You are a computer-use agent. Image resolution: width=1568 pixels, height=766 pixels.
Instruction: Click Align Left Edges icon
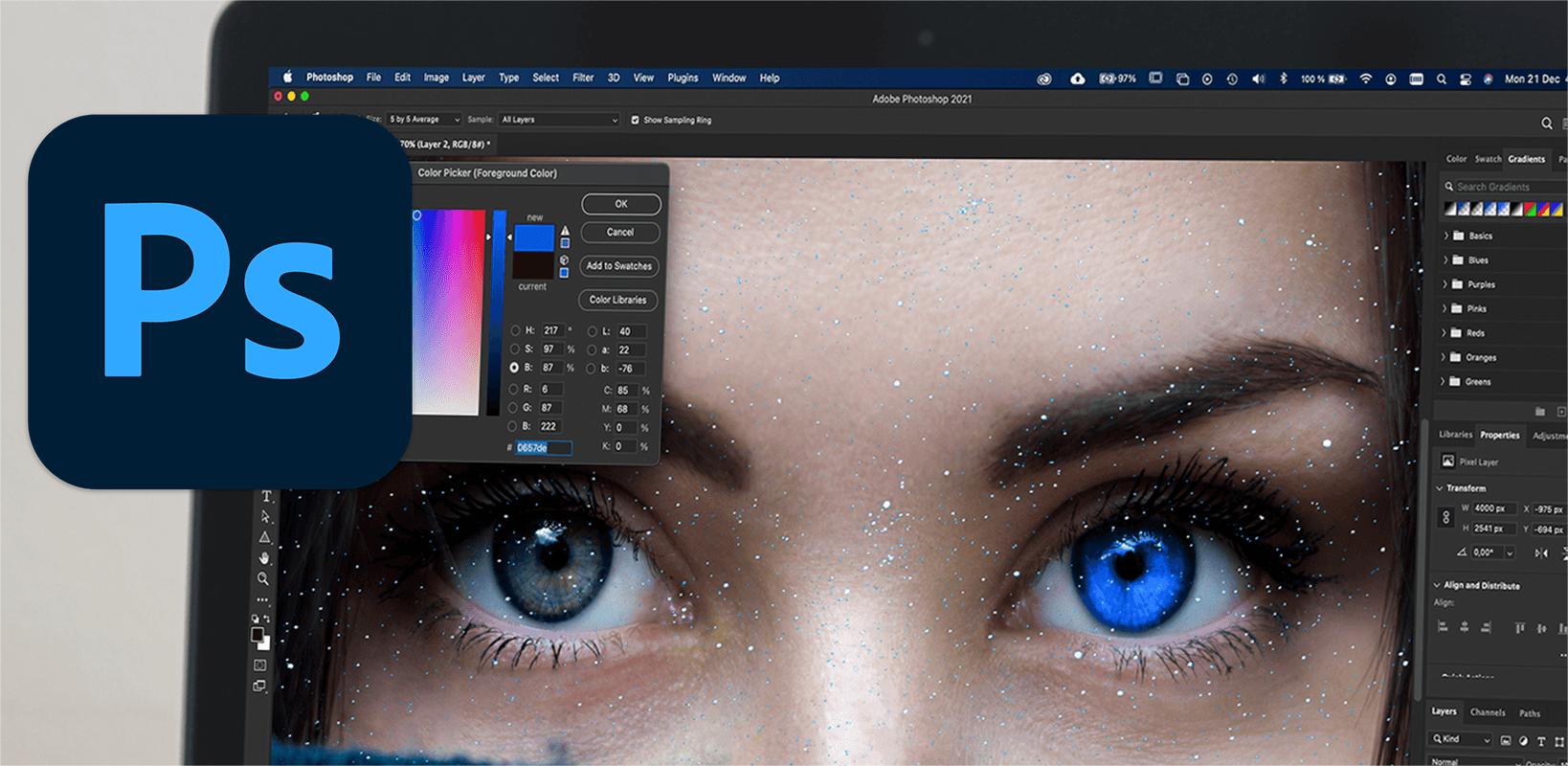pos(1443,628)
